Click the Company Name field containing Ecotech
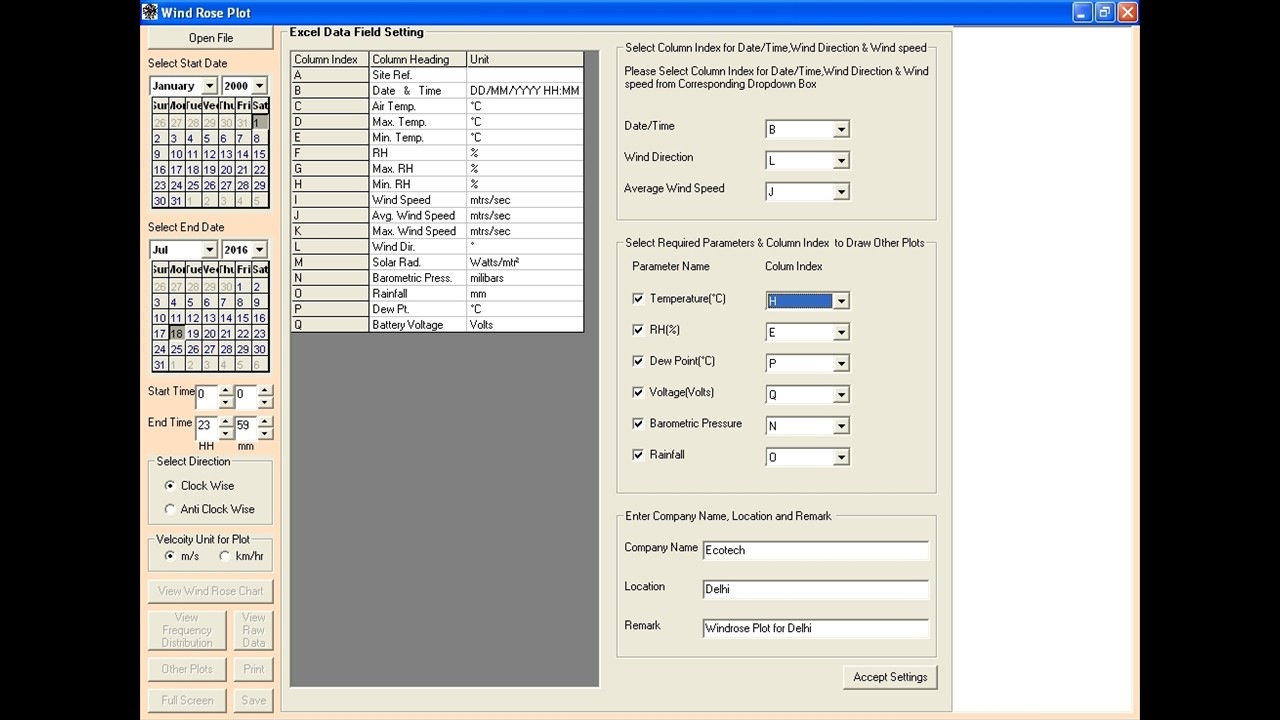Viewport: 1280px width, 720px height. click(x=815, y=550)
